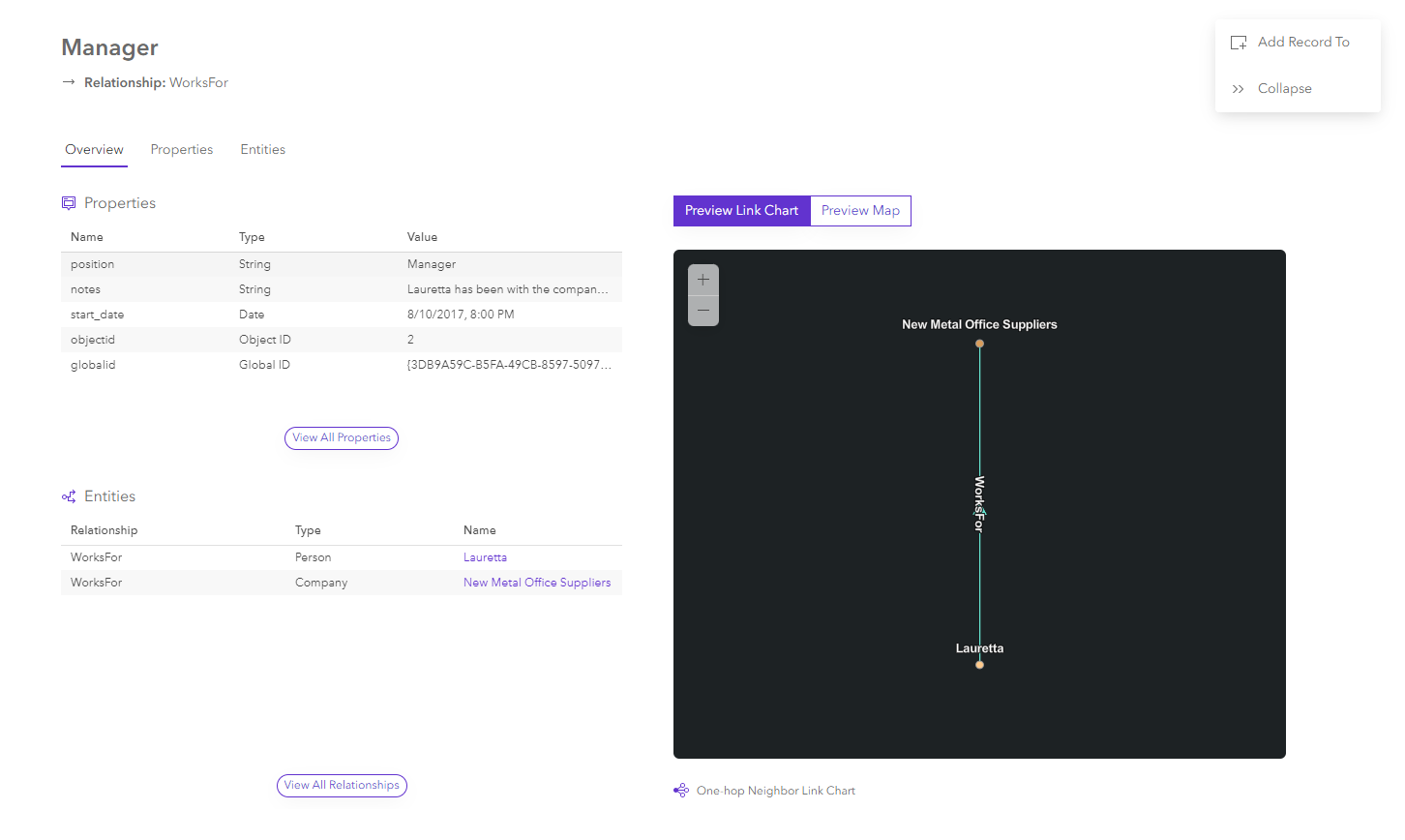Choose Collapse from the context menu
This screenshot has width=1405, height=840.
pos(1284,88)
